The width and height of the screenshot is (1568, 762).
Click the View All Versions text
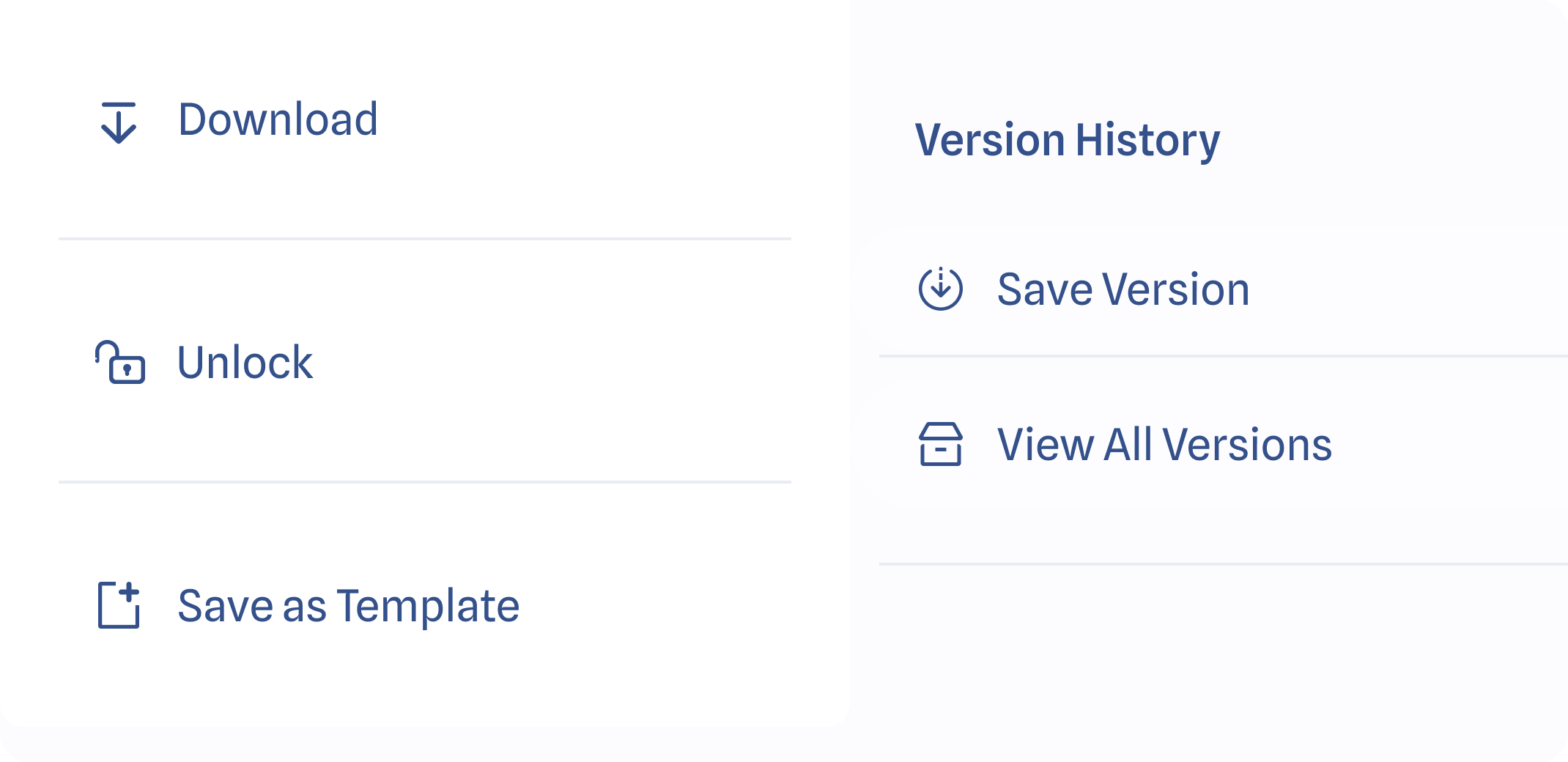1164,444
